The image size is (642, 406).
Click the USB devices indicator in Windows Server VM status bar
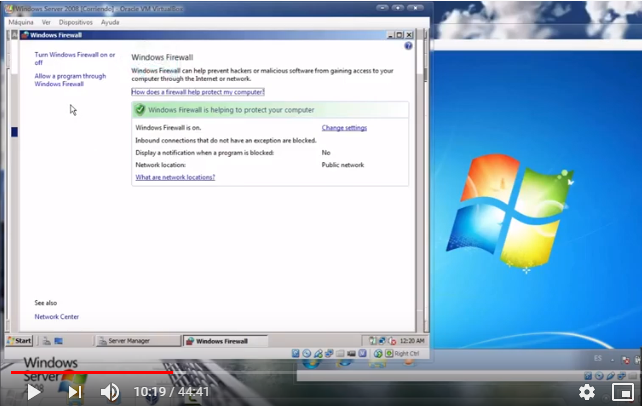pos(318,353)
